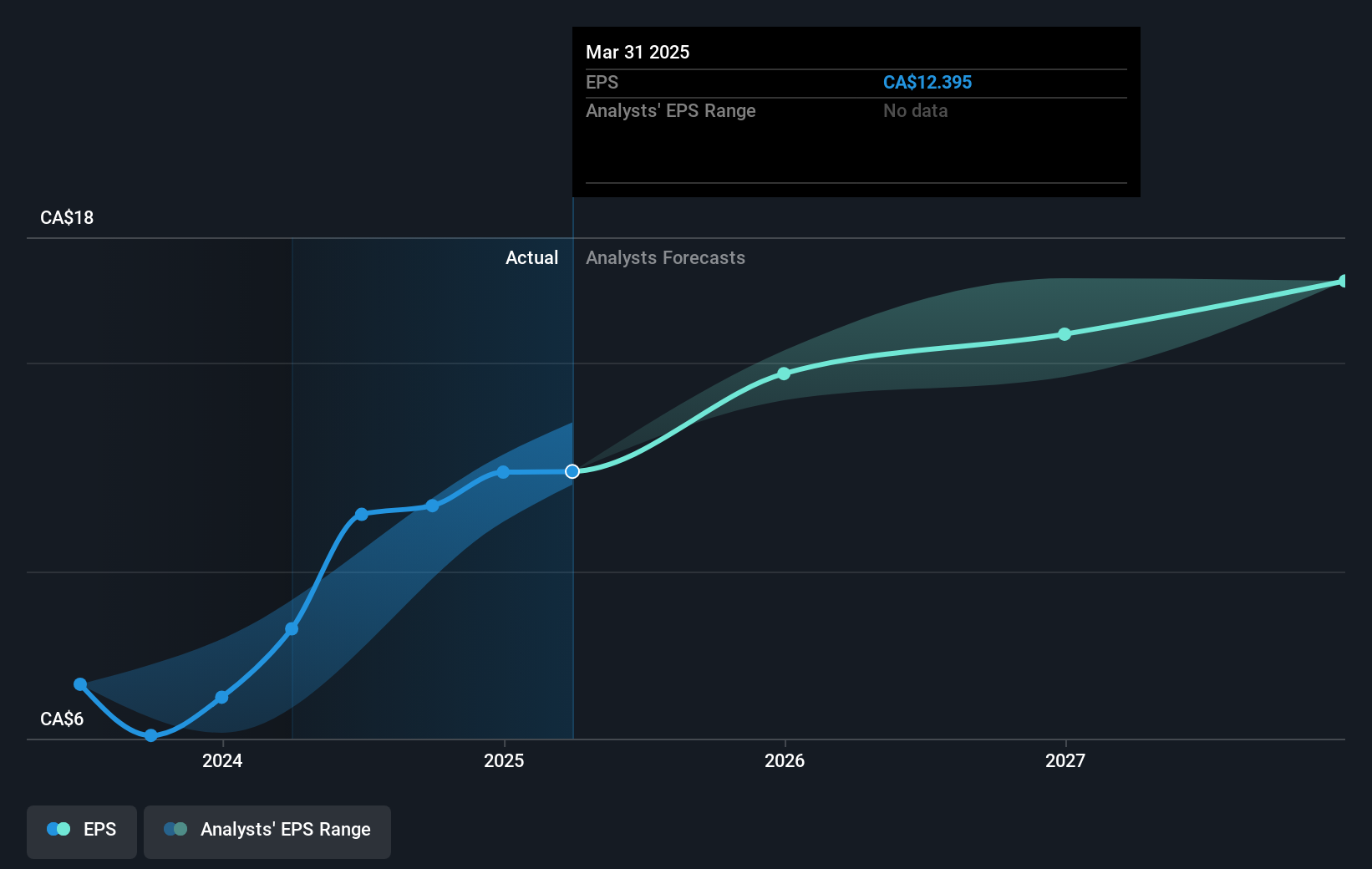Screen dimensions: 1372x869
Task: Click the CA$18 y-axis label
Action: pyautogui.click(x=67, y=218)
